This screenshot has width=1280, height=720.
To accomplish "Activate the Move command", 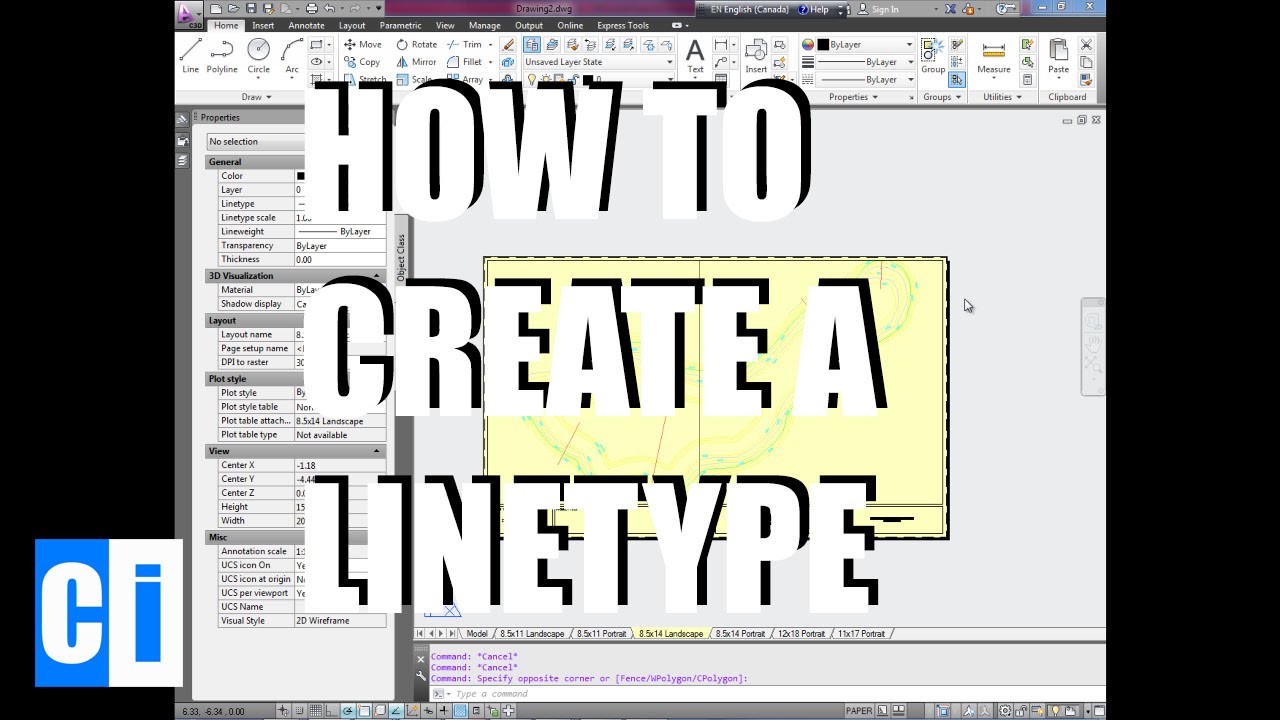I will coord(362,44).
